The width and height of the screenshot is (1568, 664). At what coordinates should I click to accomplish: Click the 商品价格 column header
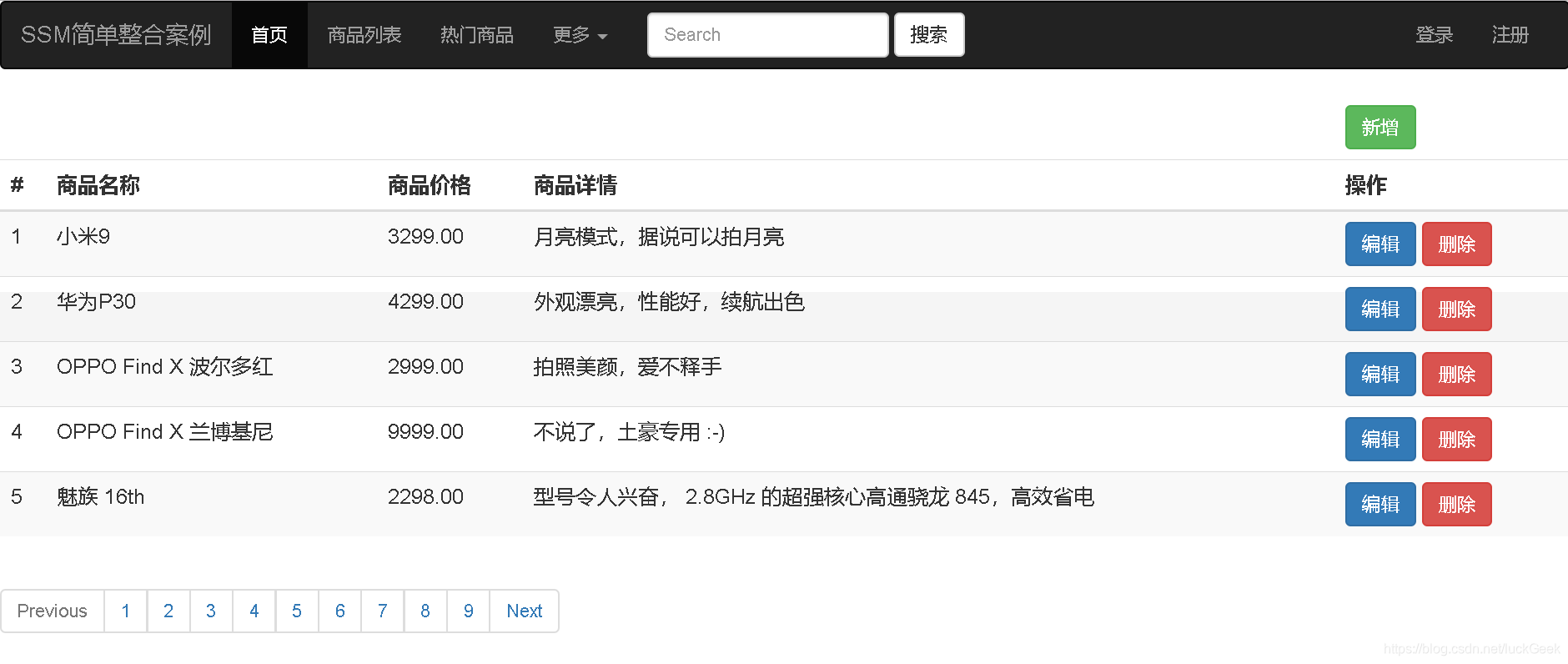(x=430, y=185)
